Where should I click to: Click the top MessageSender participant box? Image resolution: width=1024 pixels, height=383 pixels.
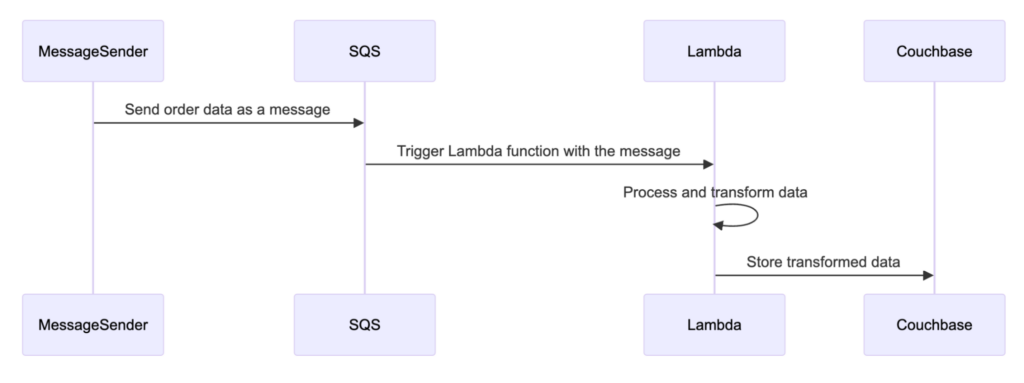(x=93, y=51)
